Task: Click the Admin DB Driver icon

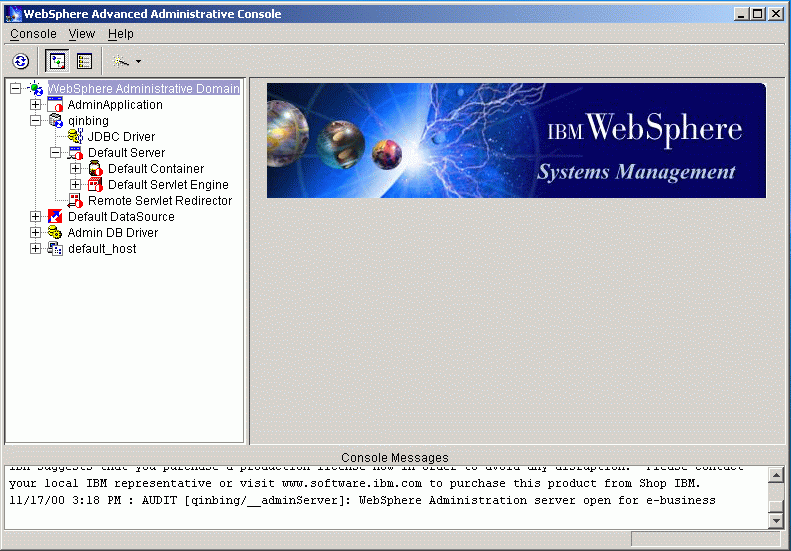Action: pos(55,233)
